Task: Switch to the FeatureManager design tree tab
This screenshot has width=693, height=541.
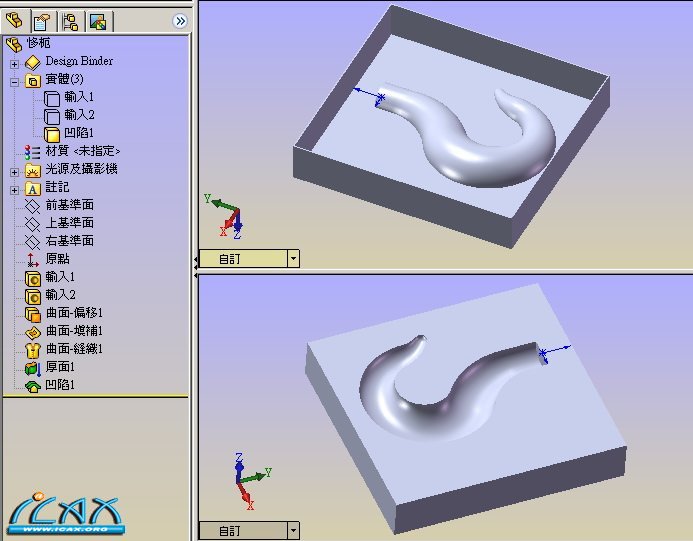Action: click(x=15, y=21)
